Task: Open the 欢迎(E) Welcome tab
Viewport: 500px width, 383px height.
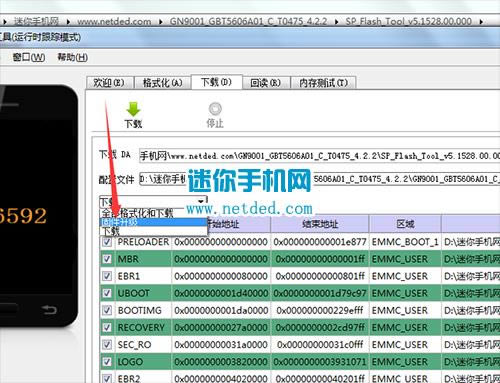Action: tap(109, 83)
